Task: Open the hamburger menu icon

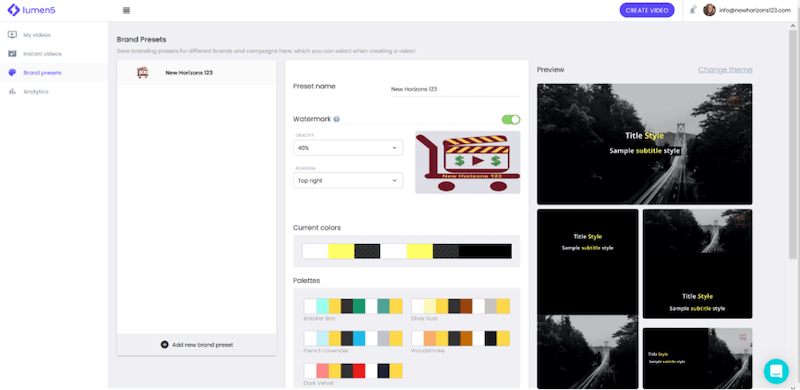Action: [x=127, y=10]
